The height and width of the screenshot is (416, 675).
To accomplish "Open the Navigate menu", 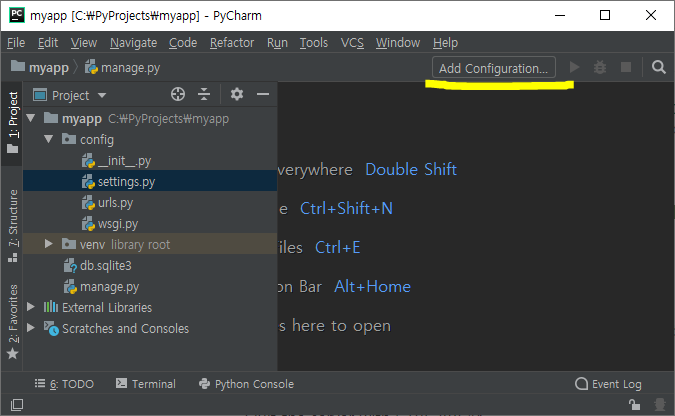I will pos(133,43).
